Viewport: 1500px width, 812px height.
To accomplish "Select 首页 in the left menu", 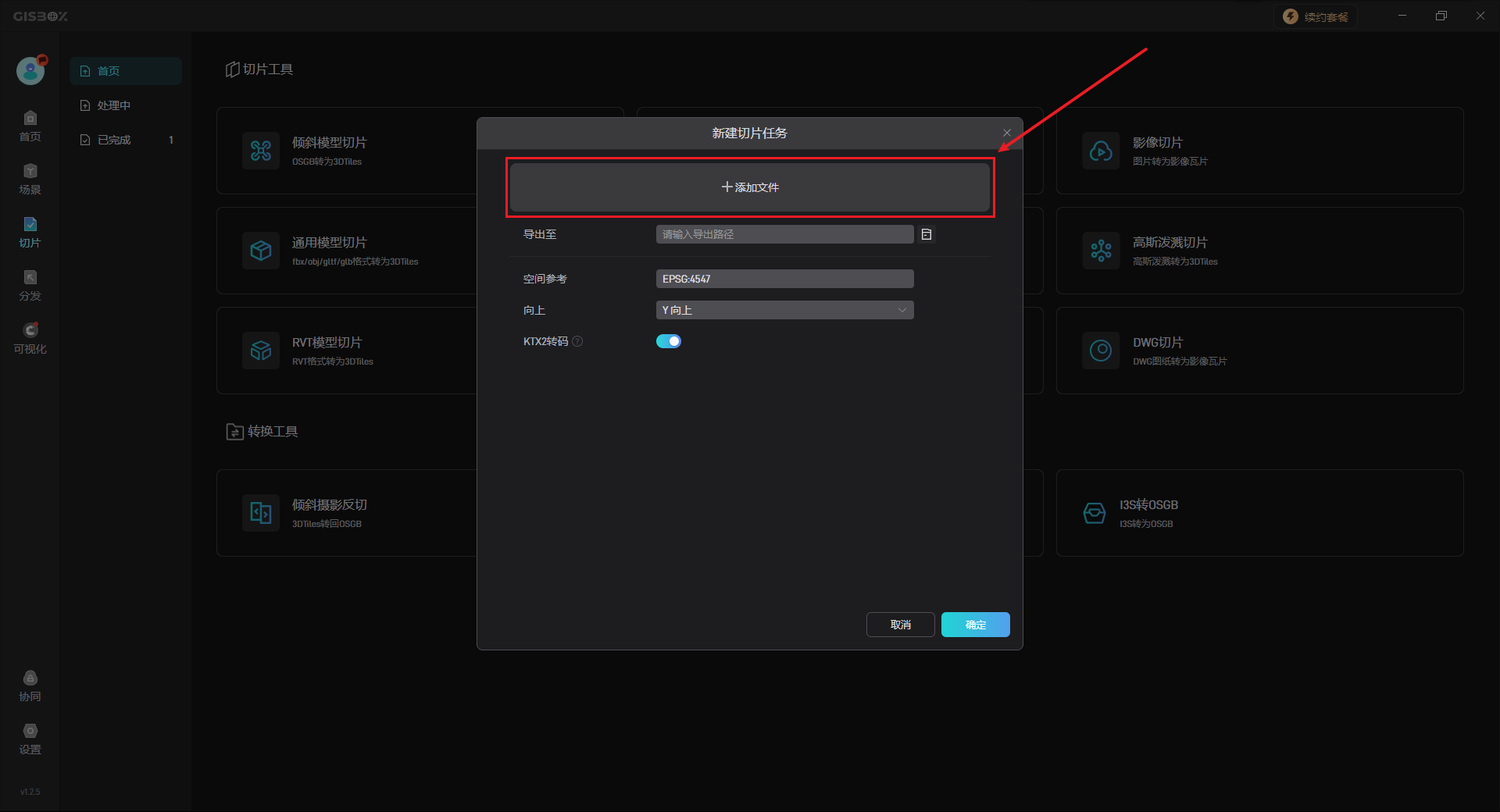I will point(126,71).
